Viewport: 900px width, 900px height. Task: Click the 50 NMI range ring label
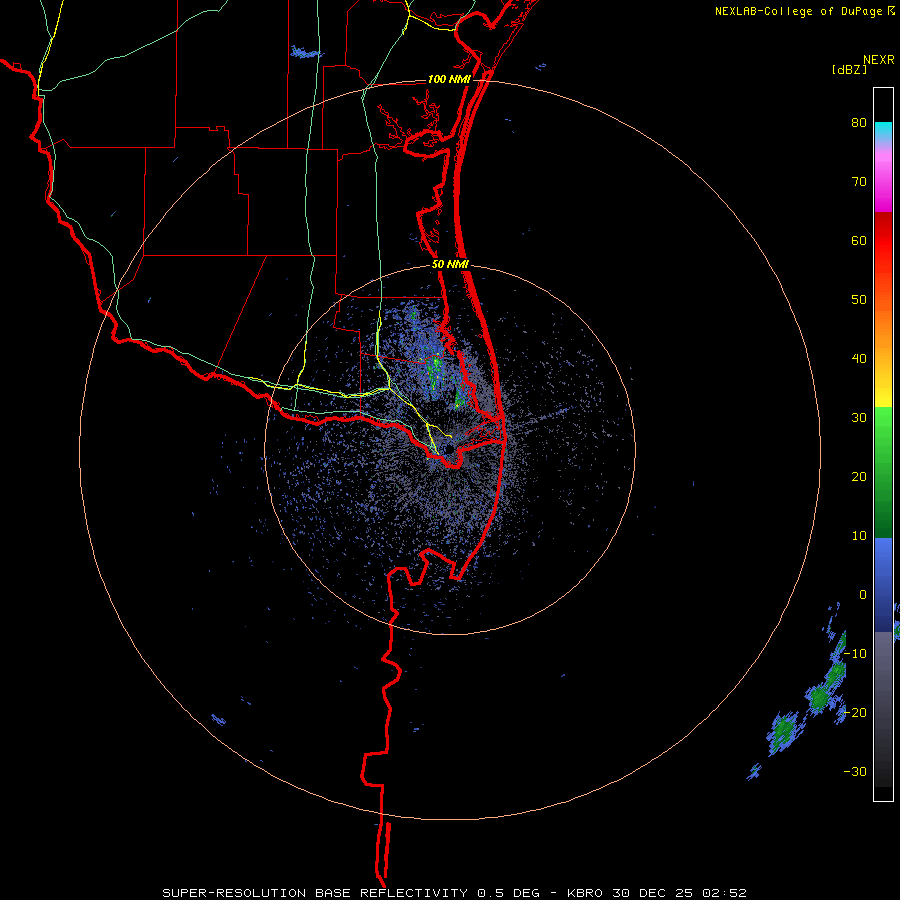point(450,265)
